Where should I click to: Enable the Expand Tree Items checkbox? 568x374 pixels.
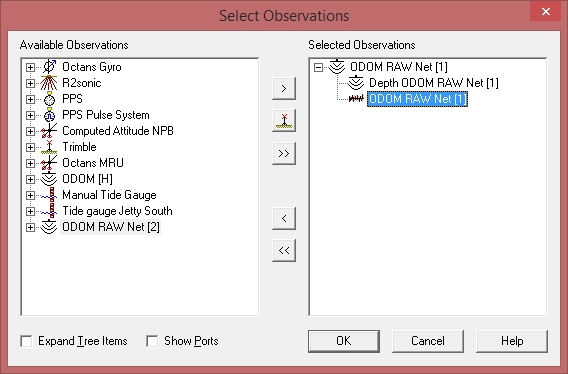pyautogui.click(x=26, y=341)
